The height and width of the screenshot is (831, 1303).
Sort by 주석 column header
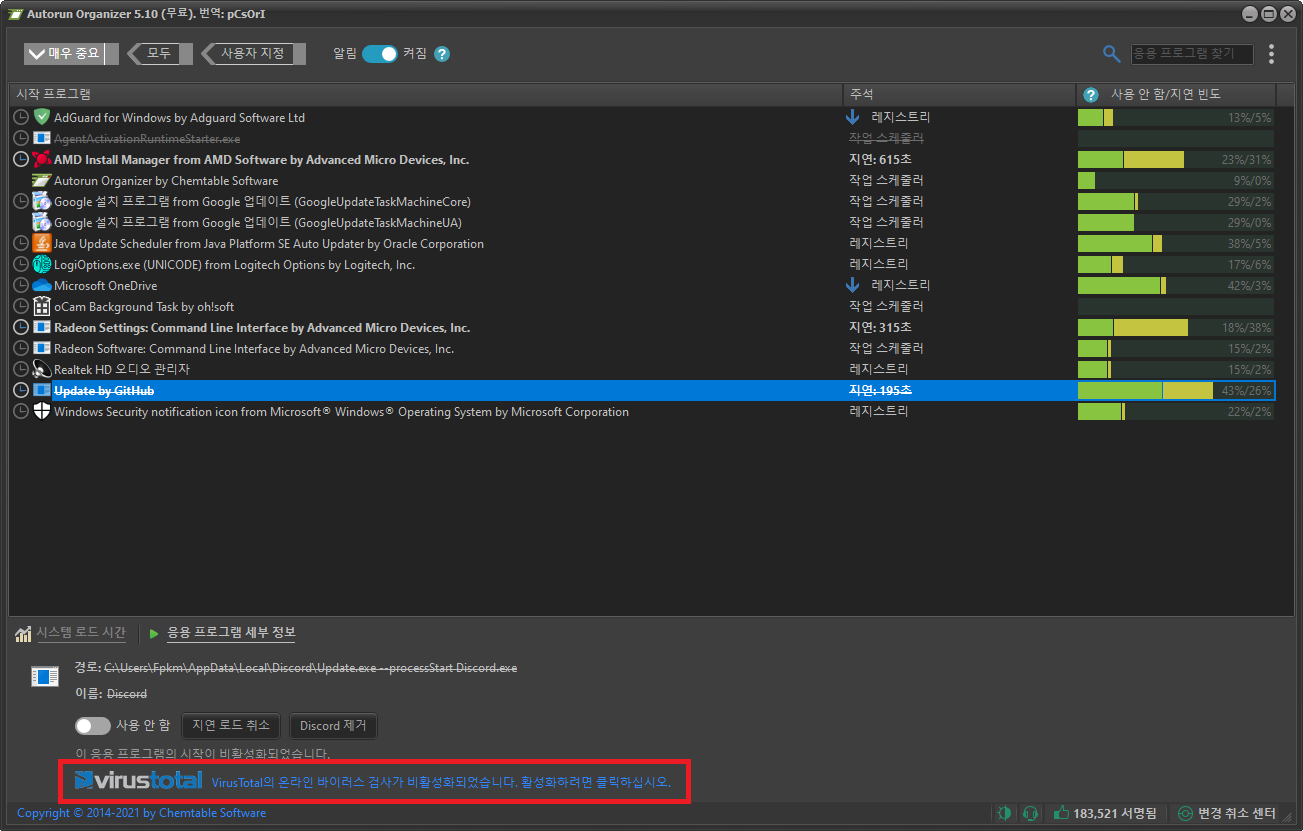pos(959,94)
